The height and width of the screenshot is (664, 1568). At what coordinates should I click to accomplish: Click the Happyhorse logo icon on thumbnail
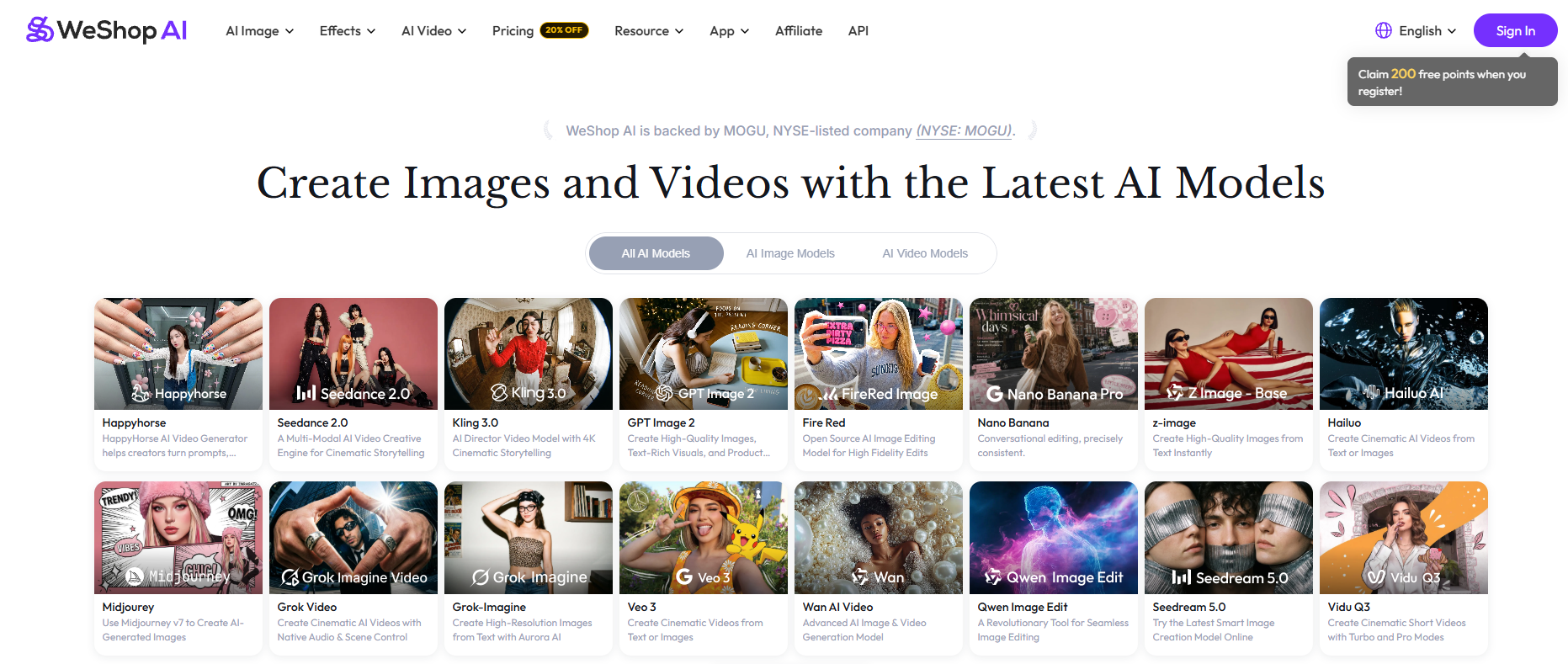click(141, 393)
